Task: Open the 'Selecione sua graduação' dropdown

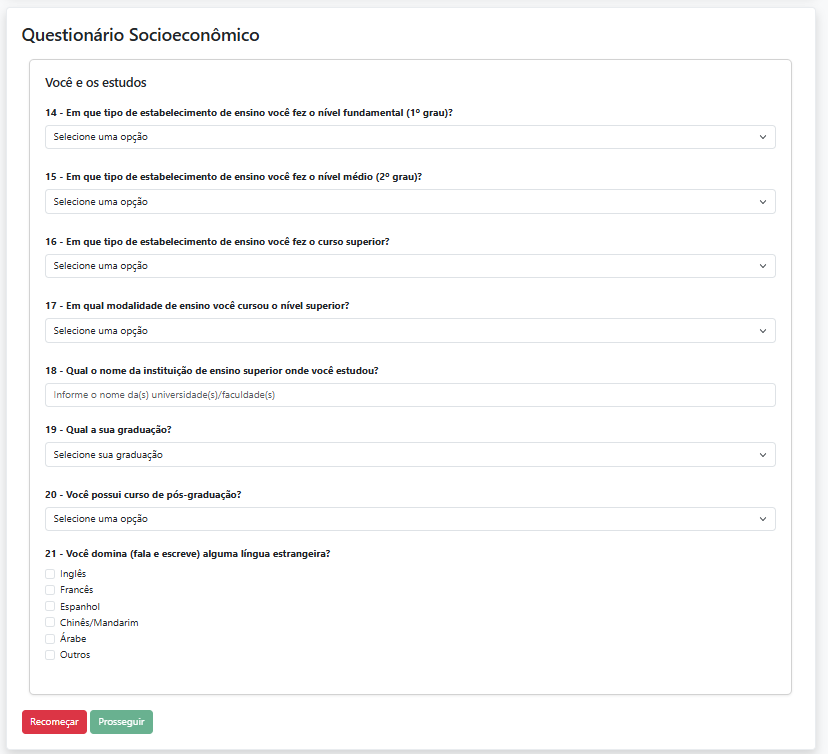Action: (410, 455)
